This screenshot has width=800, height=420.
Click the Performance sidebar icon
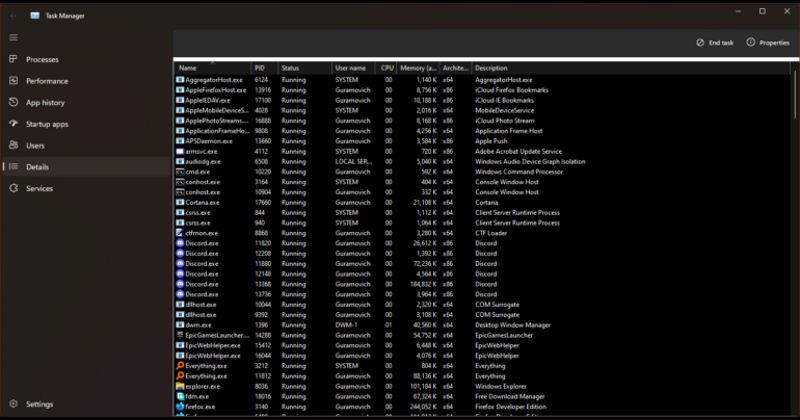coord(13,81)
